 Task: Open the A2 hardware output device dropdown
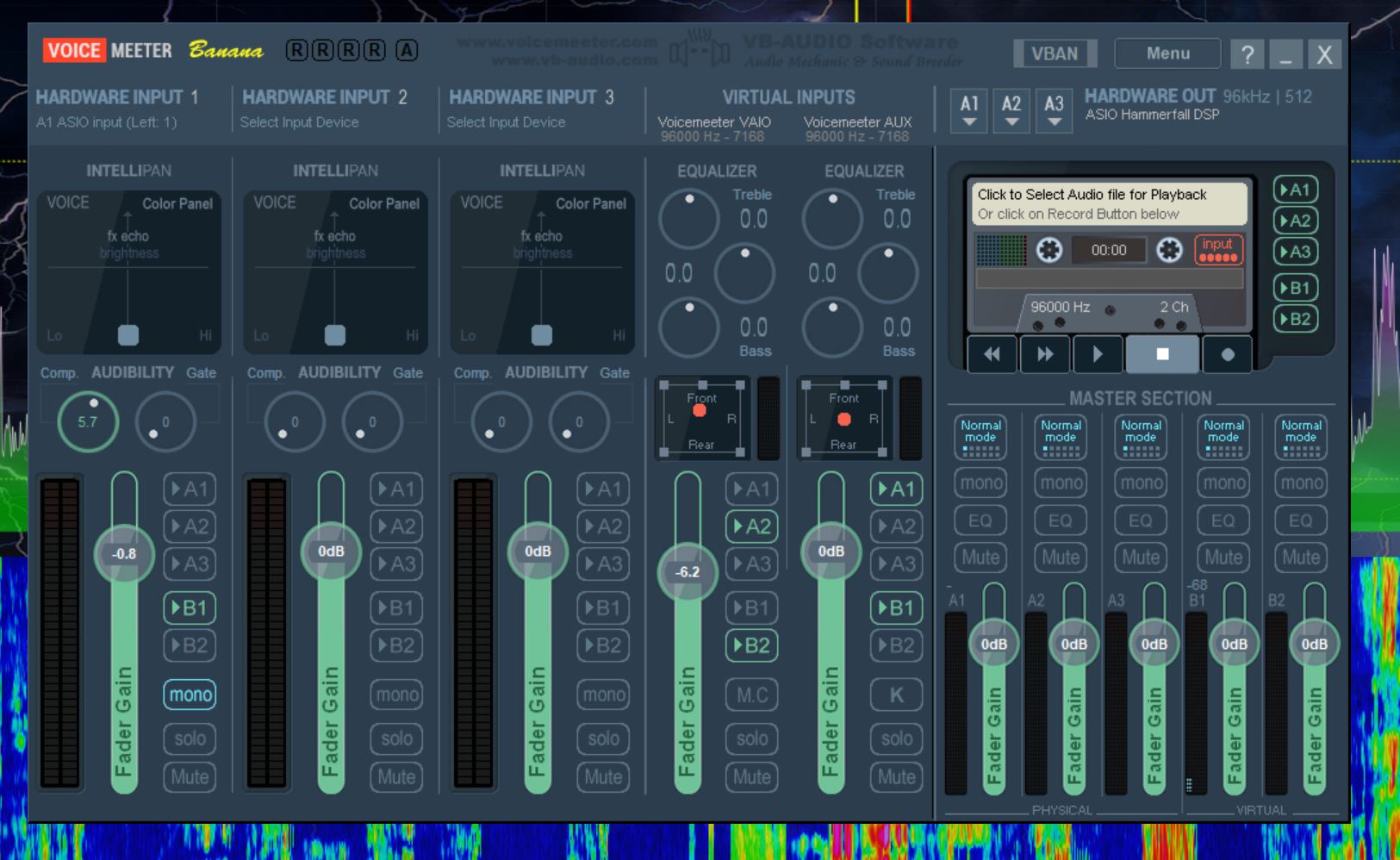[1011, 111]
